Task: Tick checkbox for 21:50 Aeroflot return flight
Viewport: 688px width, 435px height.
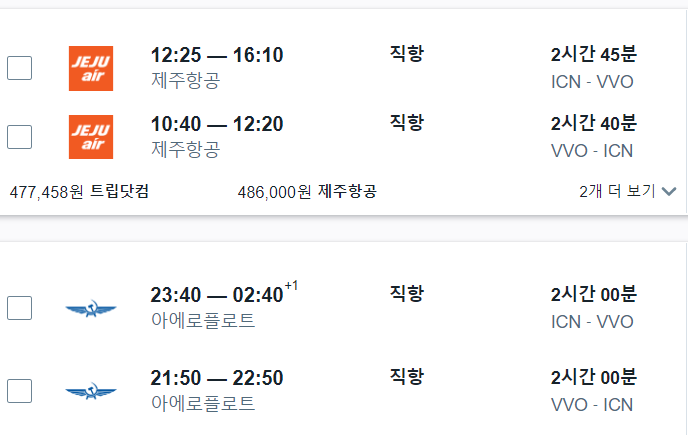Action: [20, 391]
